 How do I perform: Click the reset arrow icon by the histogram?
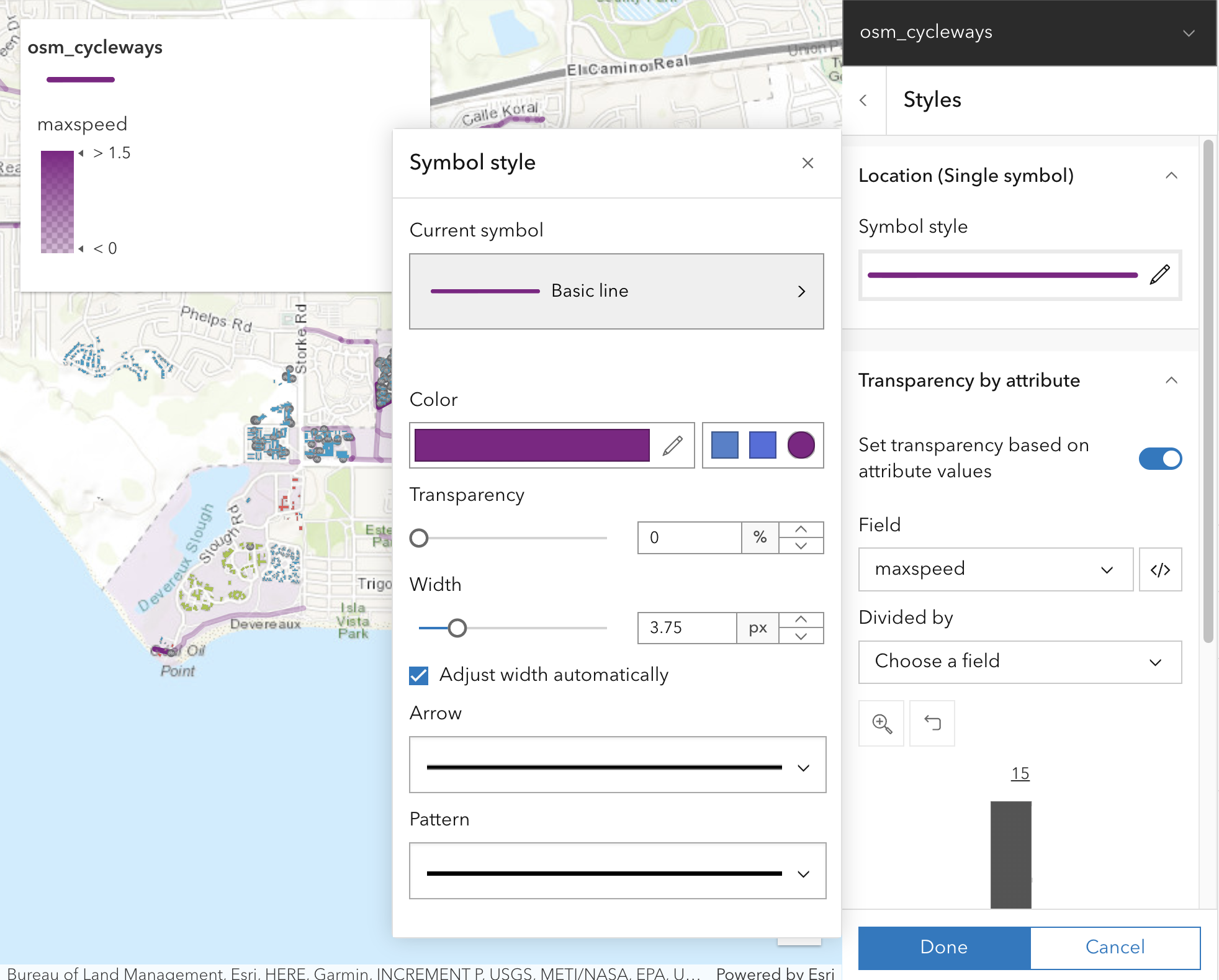coord(932,723)
